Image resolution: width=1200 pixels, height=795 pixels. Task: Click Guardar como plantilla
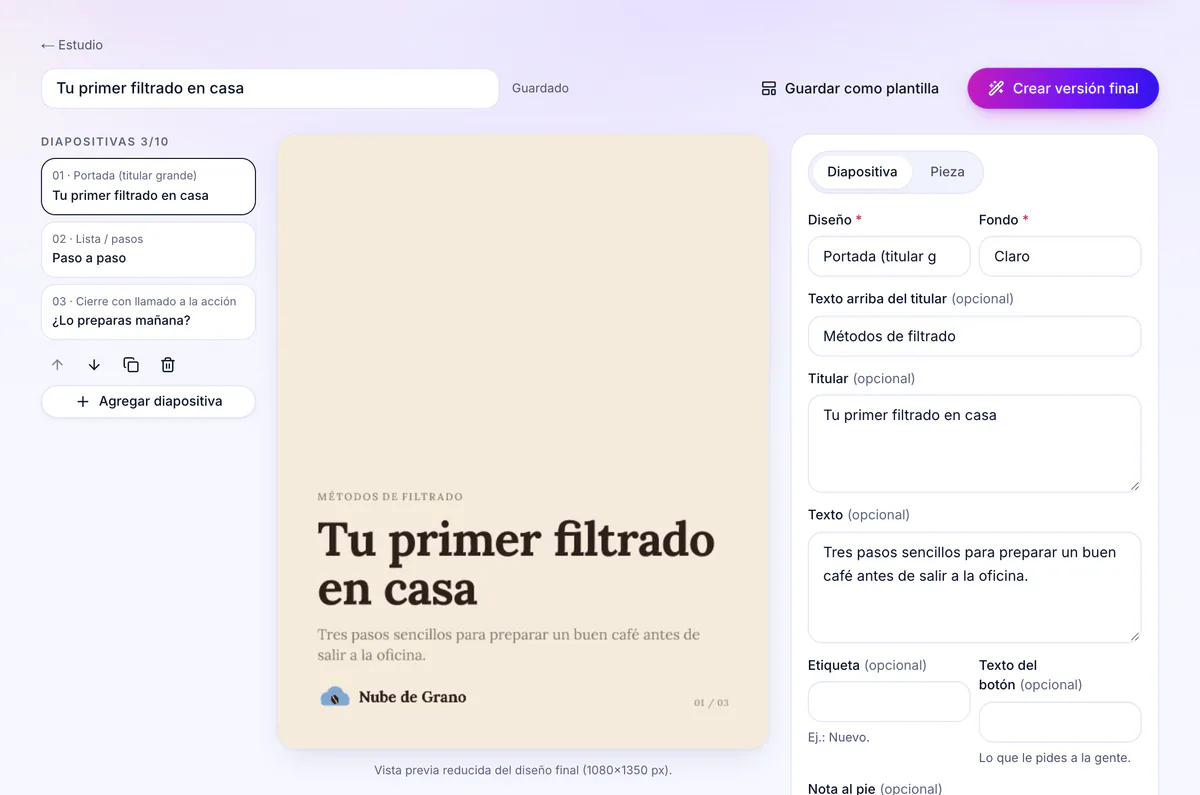(x=850, y=88)
